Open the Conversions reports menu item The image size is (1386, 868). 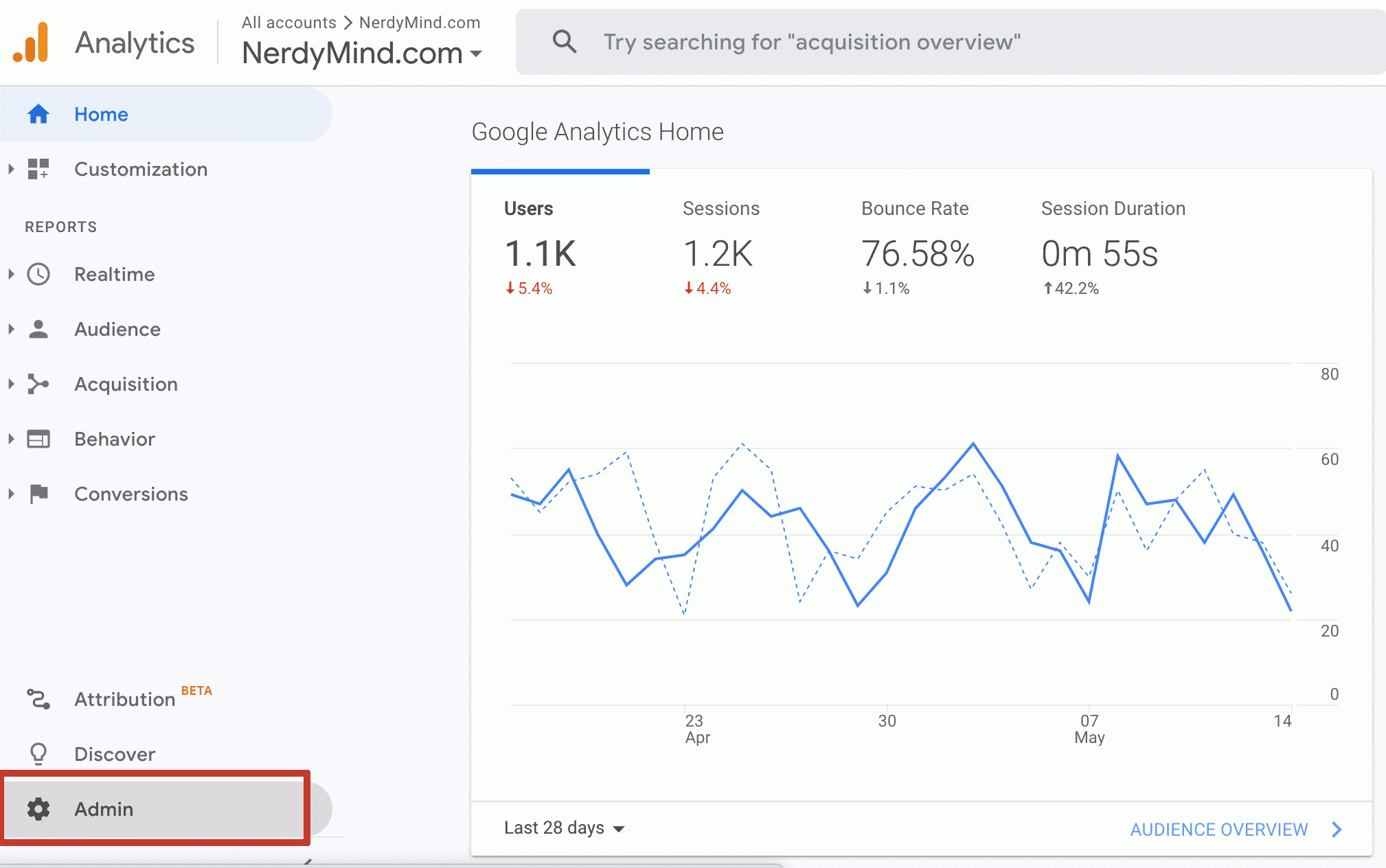click(x=166, y=494)
